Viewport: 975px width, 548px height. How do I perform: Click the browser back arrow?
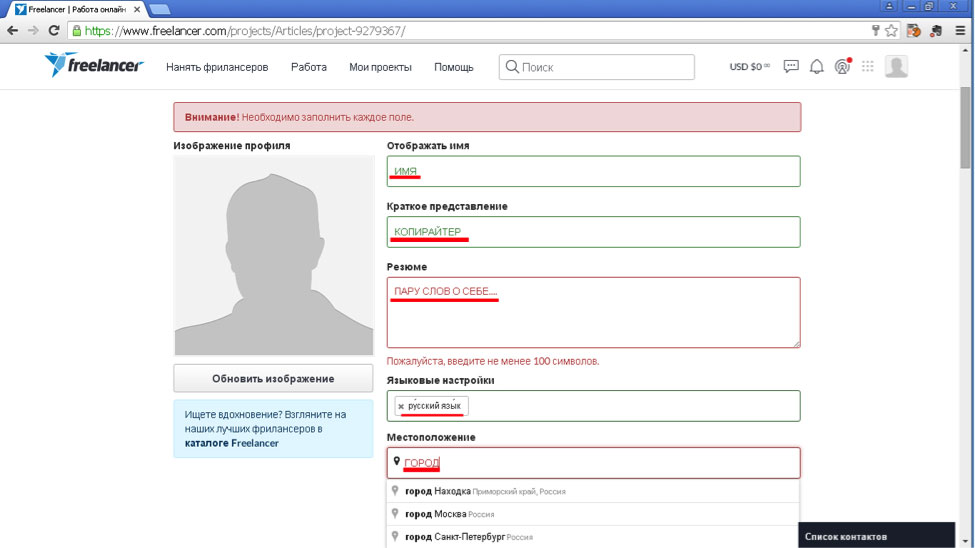[x=12, y=30]
